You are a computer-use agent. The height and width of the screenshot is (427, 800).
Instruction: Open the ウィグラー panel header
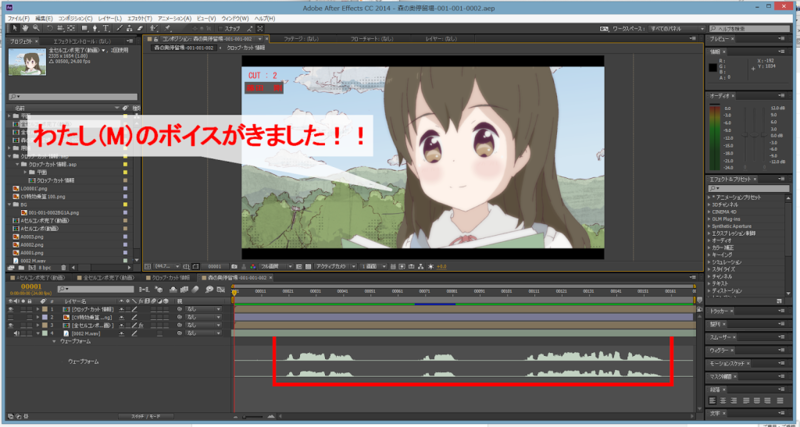(720, 351)
